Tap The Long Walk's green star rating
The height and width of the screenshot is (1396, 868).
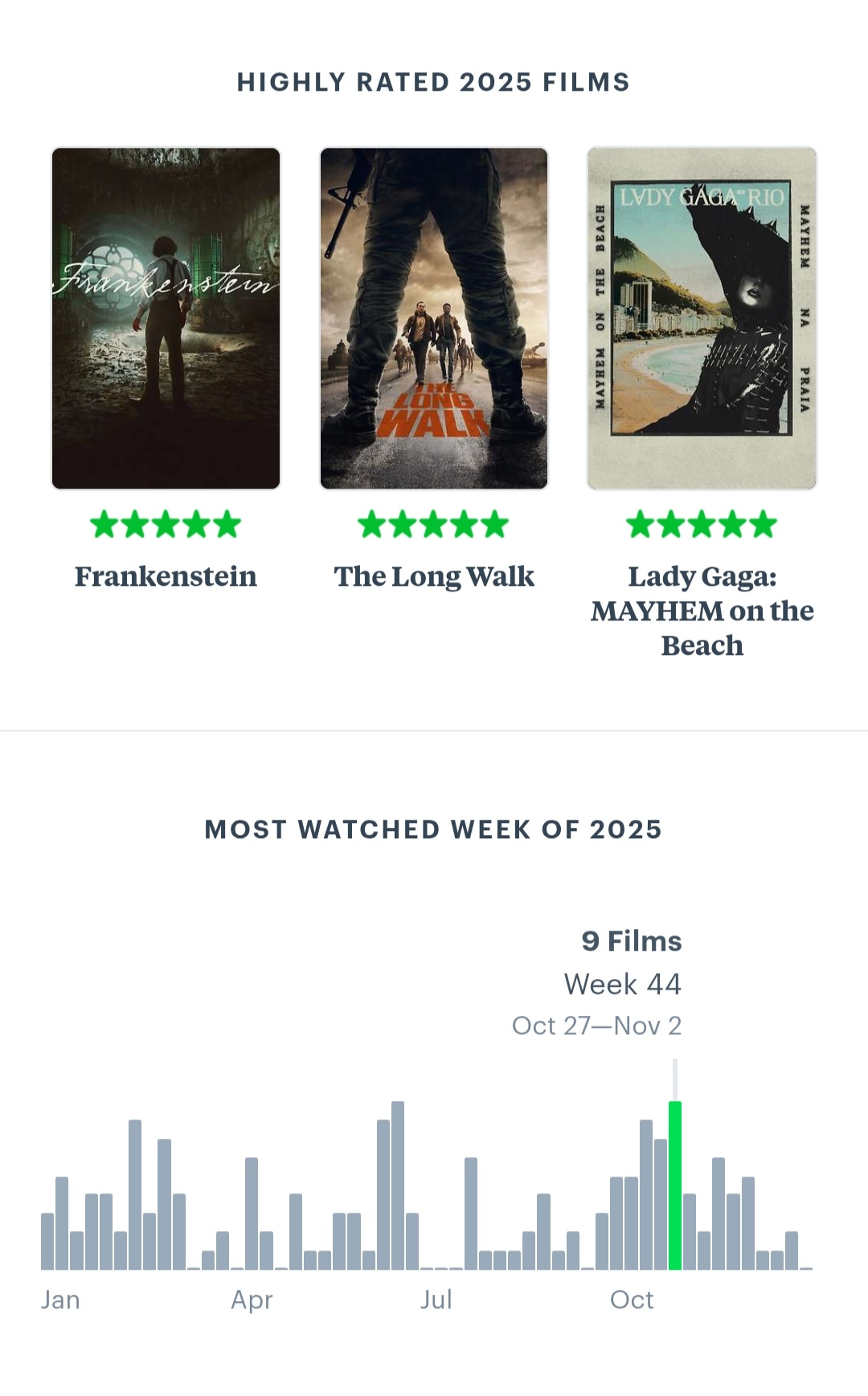coord(434,525)
